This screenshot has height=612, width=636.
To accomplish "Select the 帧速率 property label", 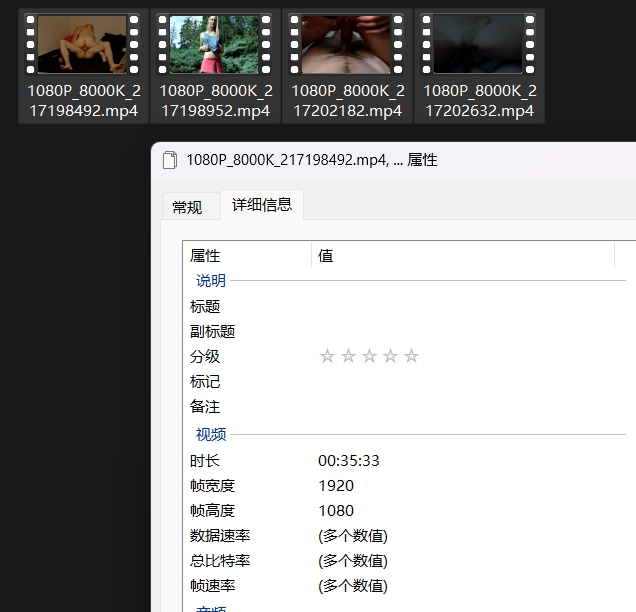I will (213, 586).
